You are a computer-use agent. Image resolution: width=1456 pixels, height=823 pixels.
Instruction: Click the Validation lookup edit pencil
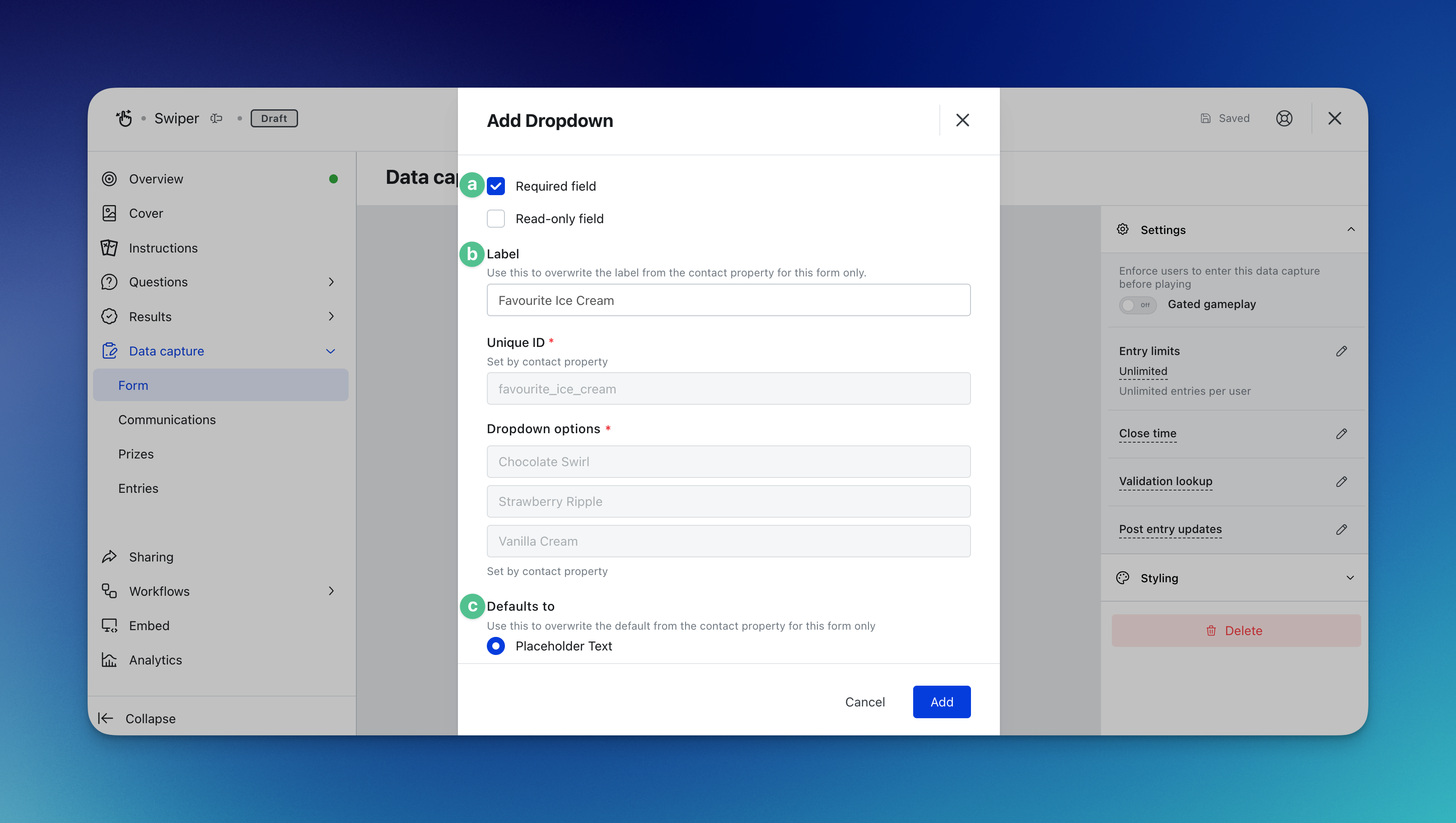[x=1341, y=482]
